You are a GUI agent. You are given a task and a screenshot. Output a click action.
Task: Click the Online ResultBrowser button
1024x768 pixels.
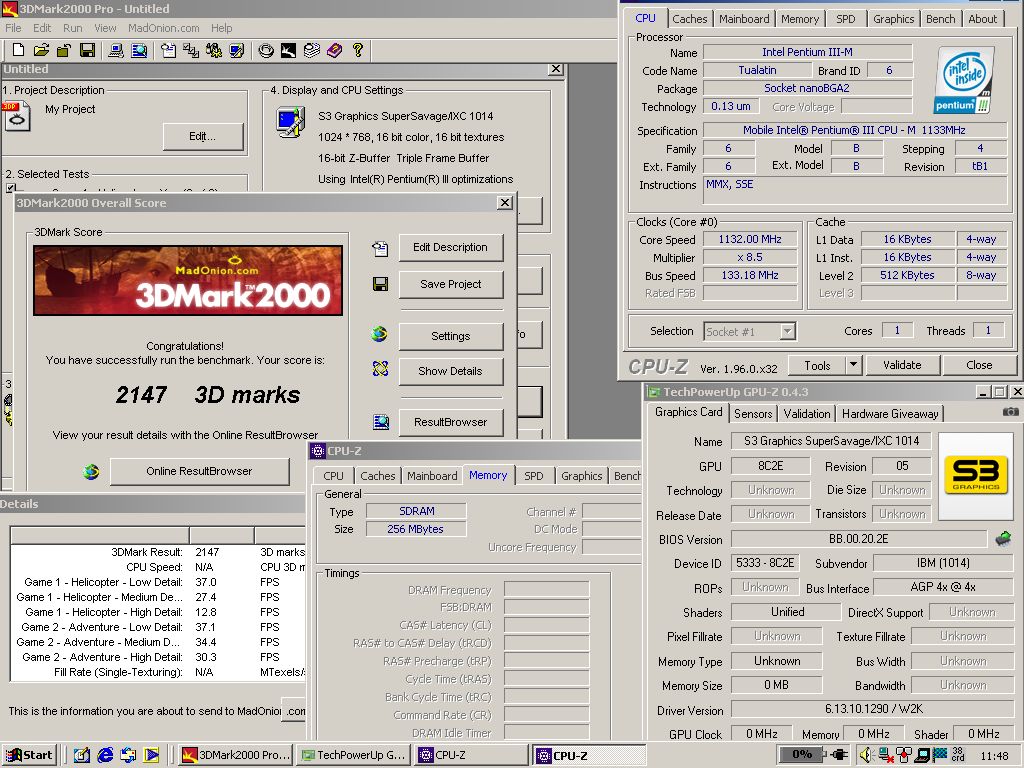[x=199, y=472]
